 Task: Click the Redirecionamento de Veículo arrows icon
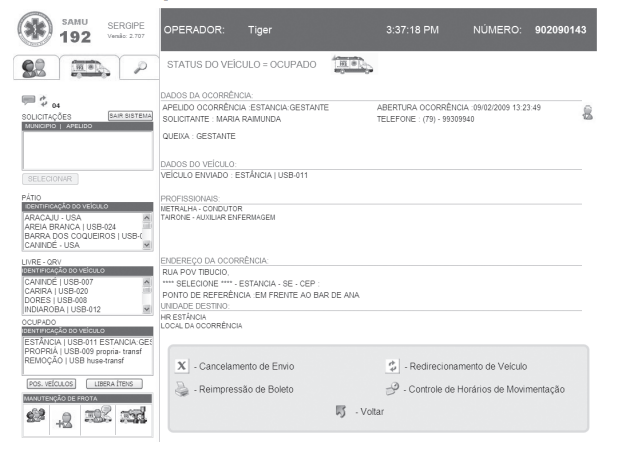(x=392, y=367)
